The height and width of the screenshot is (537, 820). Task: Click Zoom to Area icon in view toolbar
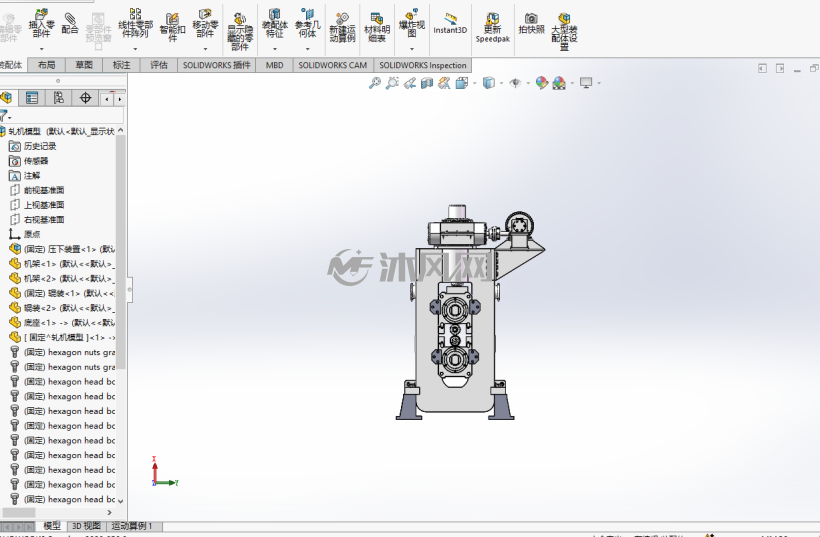point(392,83)
